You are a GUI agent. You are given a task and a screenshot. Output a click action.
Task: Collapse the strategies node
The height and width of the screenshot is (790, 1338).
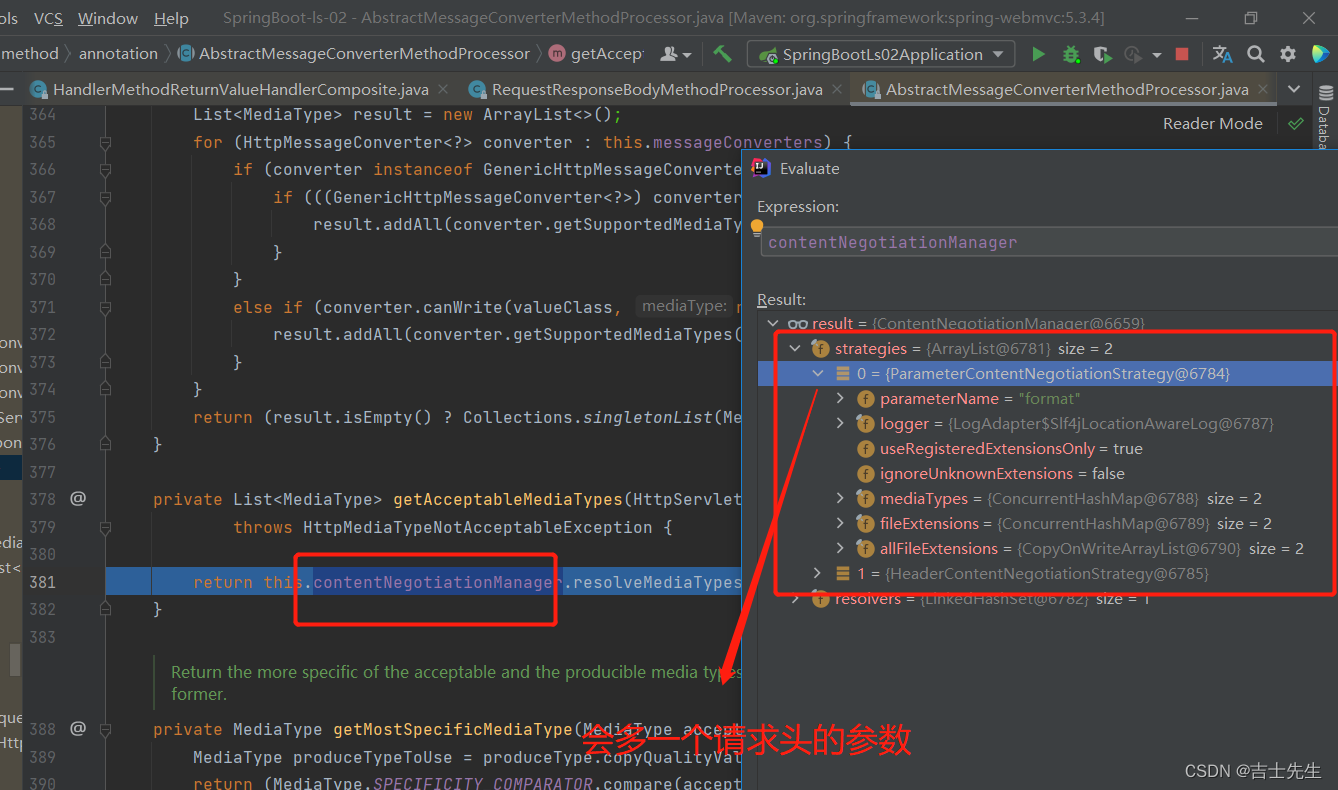click(795, 348)
